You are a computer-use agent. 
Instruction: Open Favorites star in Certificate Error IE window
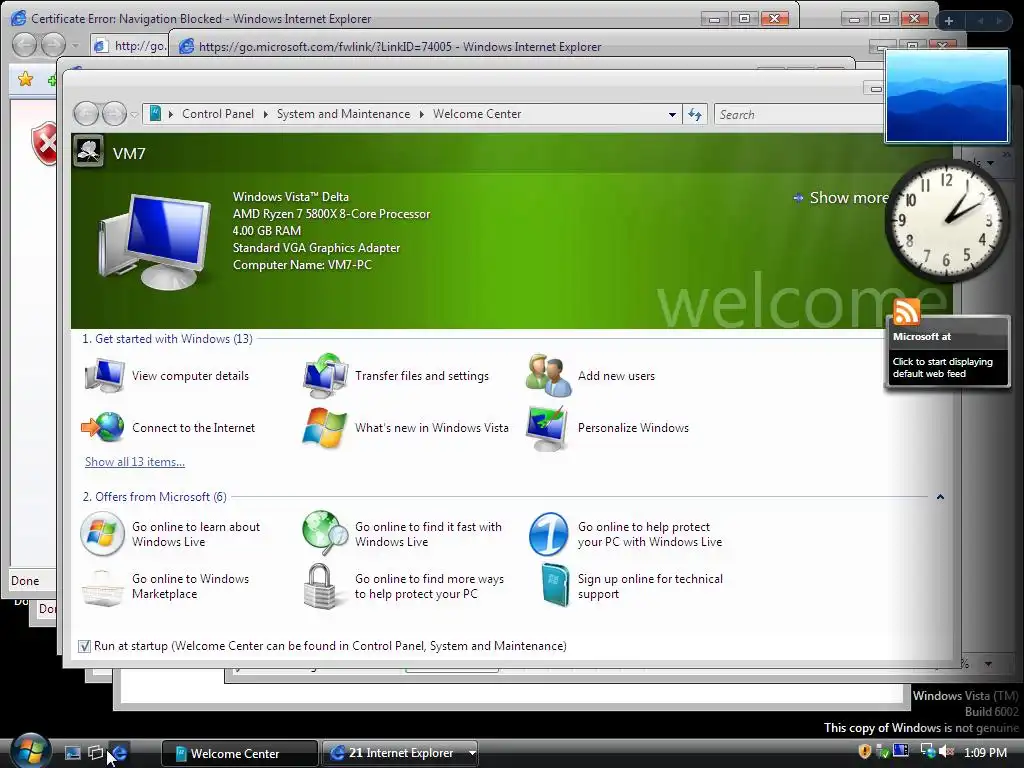[x=25, y=79]
